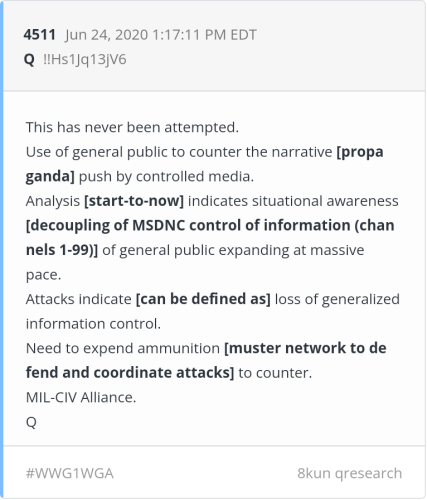This screenshot has width=427, height=500.
Task: Click the 'MIL-CIV Alliance.' line
Action: (x=81, y=397)
